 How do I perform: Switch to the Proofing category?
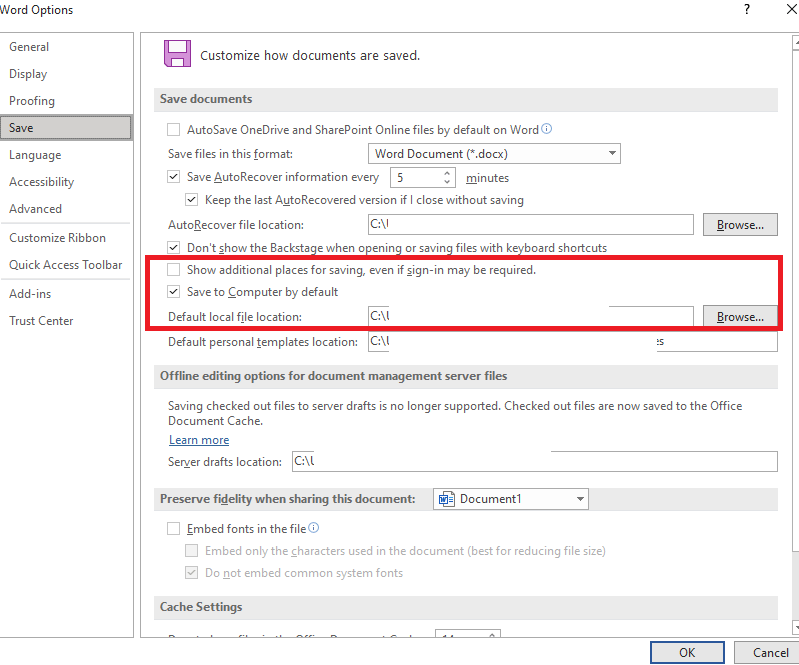click(x=32, y=101)
